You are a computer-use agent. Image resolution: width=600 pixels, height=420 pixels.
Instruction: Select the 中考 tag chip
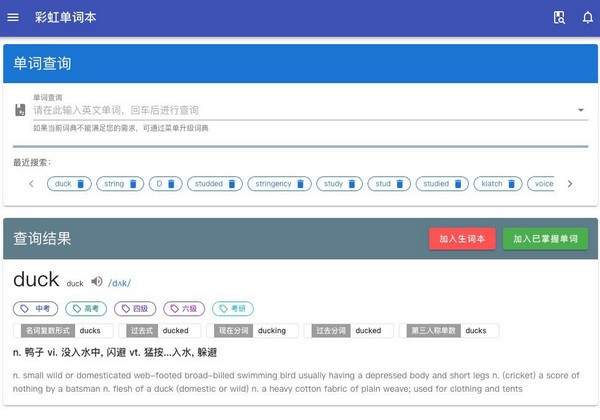36,309
